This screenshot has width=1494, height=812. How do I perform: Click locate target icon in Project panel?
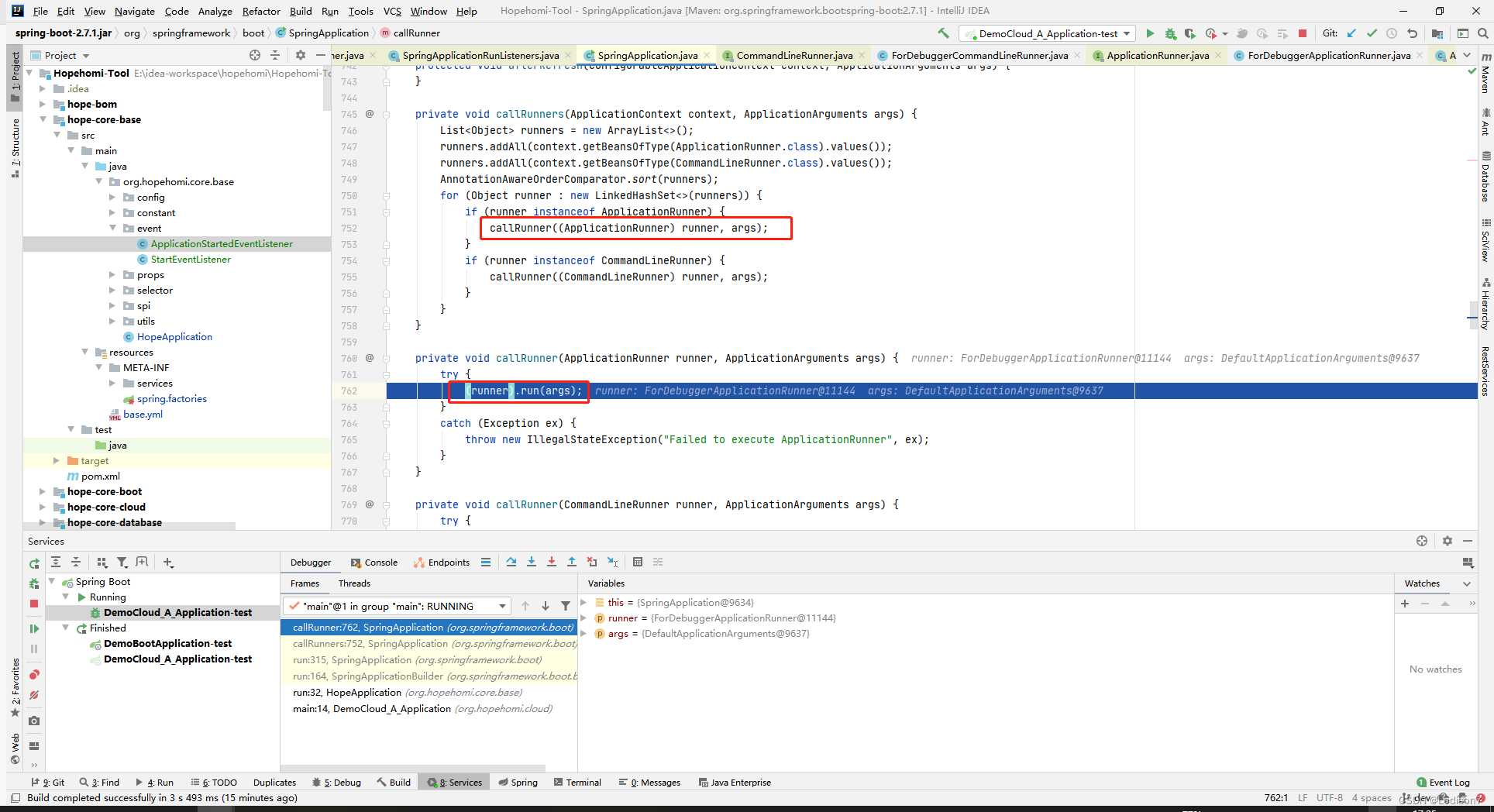(255, 55)
